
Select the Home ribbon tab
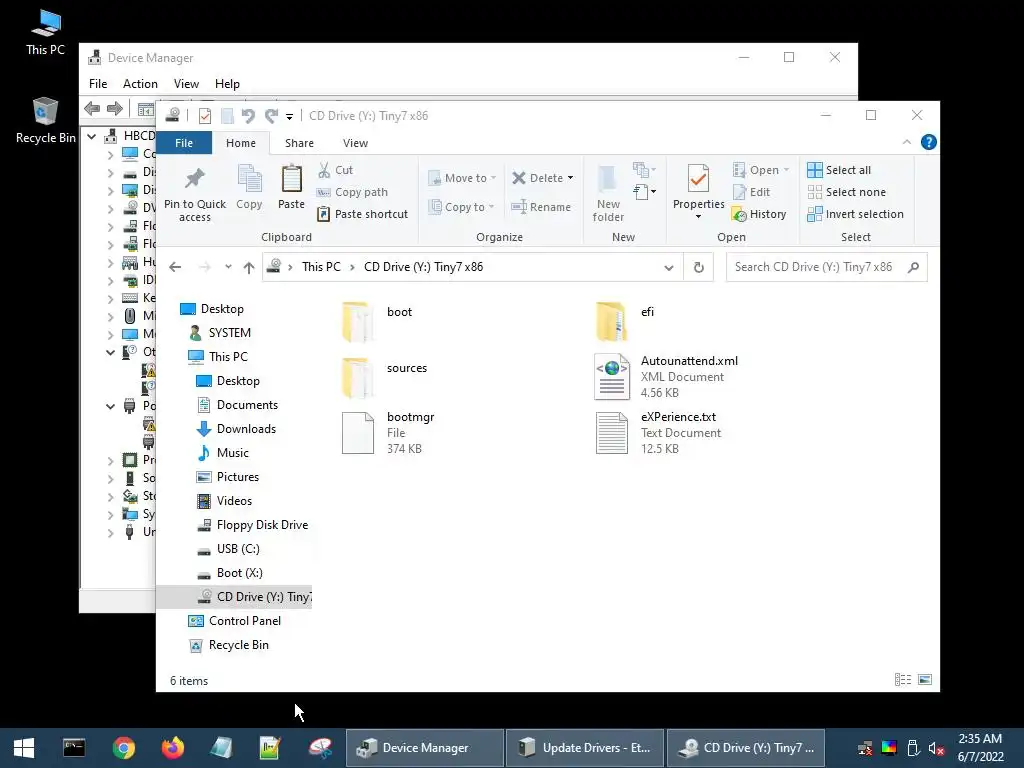click(241, 143)
